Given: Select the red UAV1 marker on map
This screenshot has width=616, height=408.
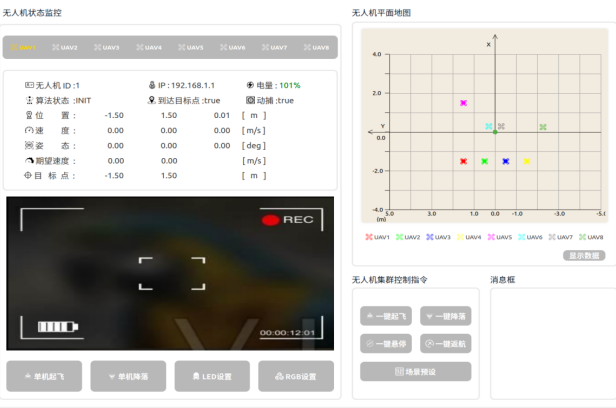Looking at the screenshot, I should [464, 161].
